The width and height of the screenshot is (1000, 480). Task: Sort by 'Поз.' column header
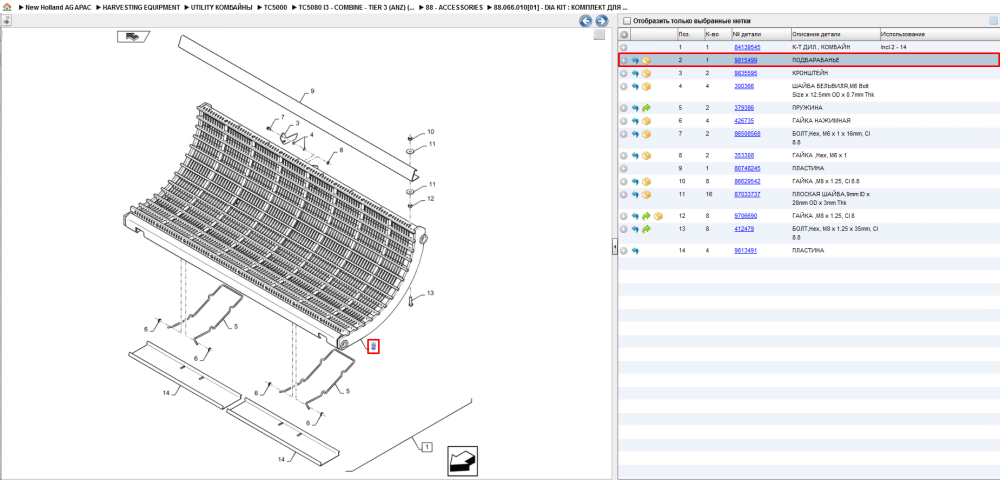click(689, 34)
